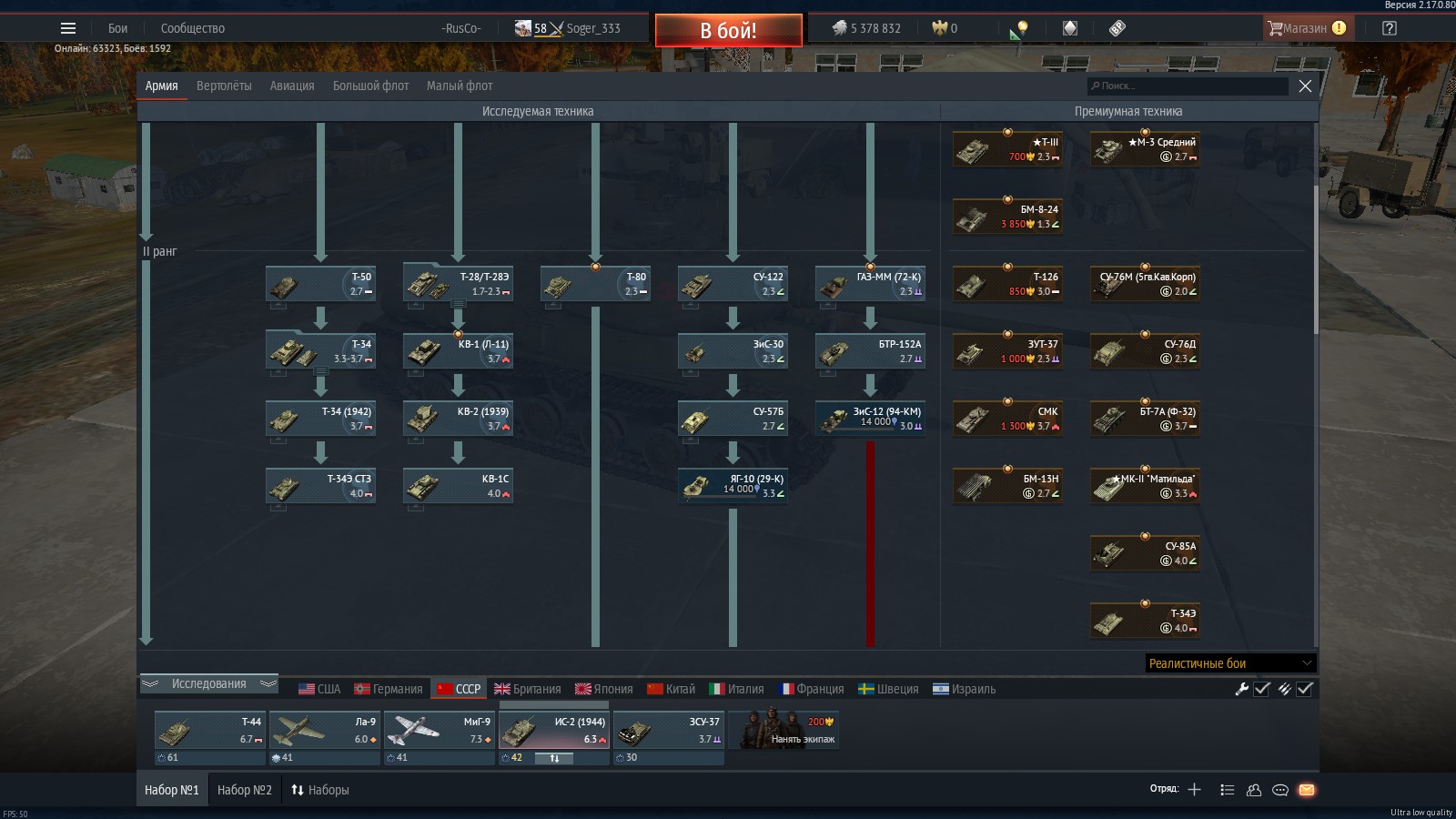Select the Т-80 tank card

click(595, 284)
